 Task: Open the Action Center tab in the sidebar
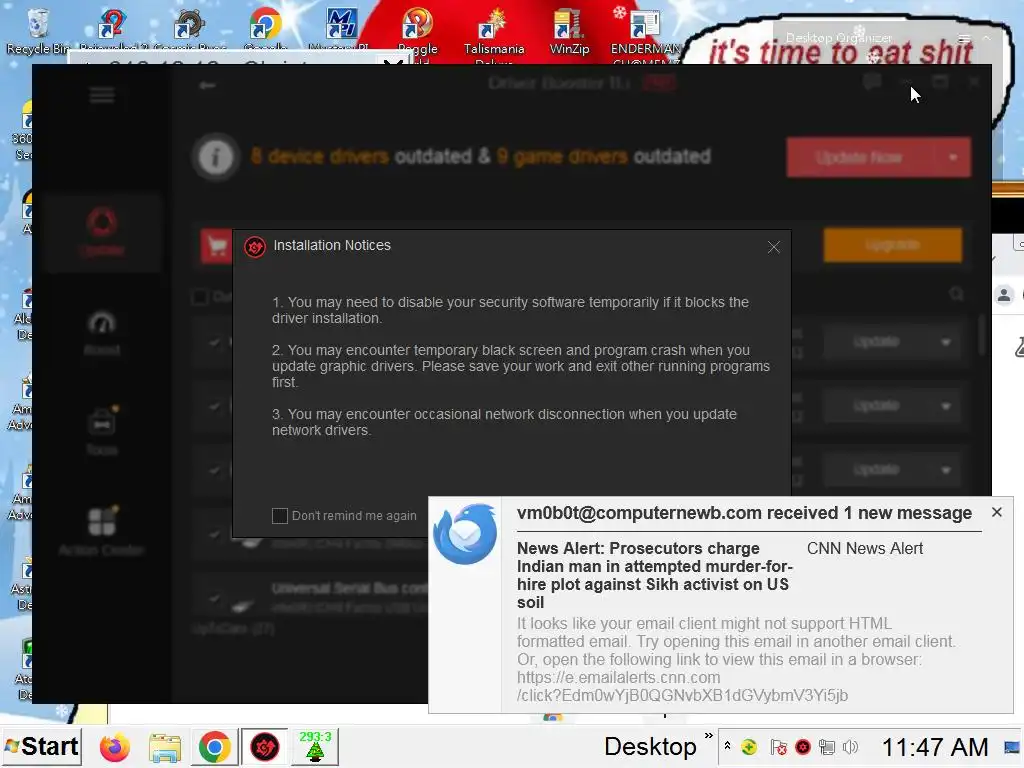click(102, 532)
